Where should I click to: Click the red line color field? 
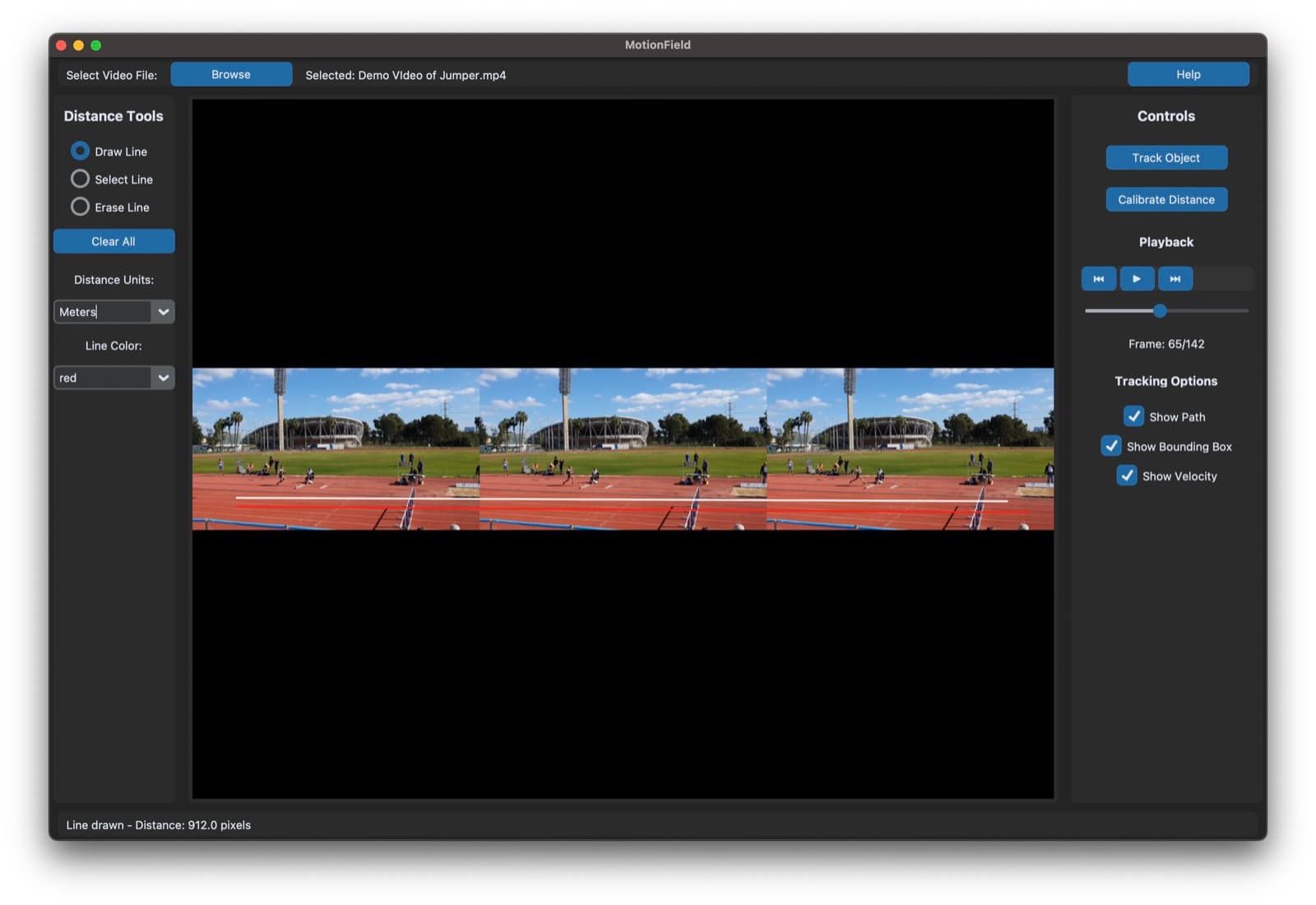pos(103,378)
